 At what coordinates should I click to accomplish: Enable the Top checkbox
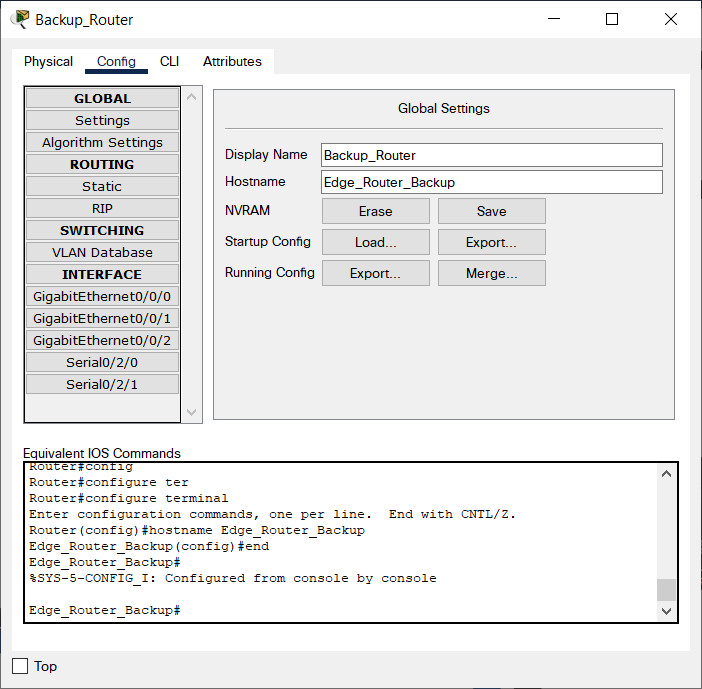click(x=21, y=666)
